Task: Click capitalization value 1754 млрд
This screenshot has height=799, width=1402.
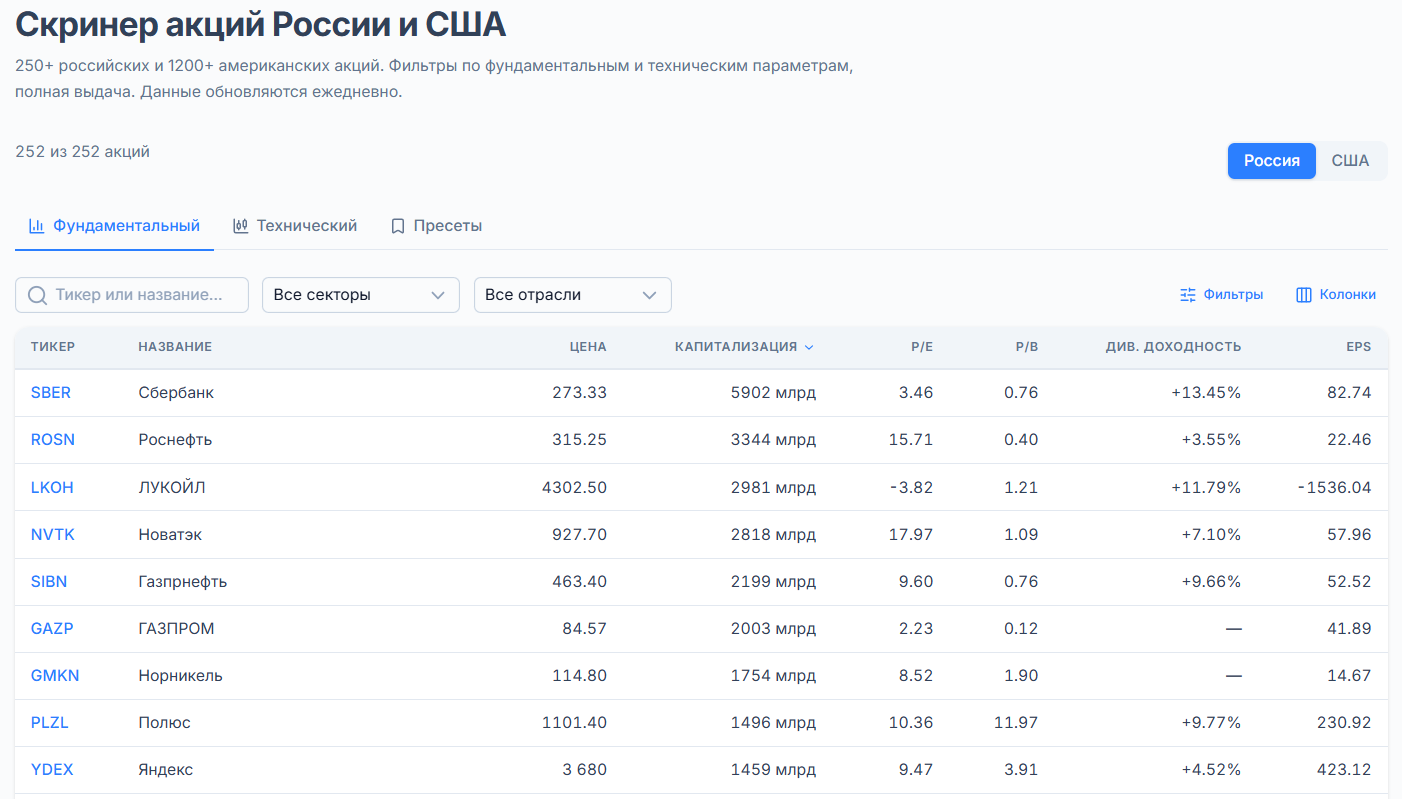Action: (773, 676)
